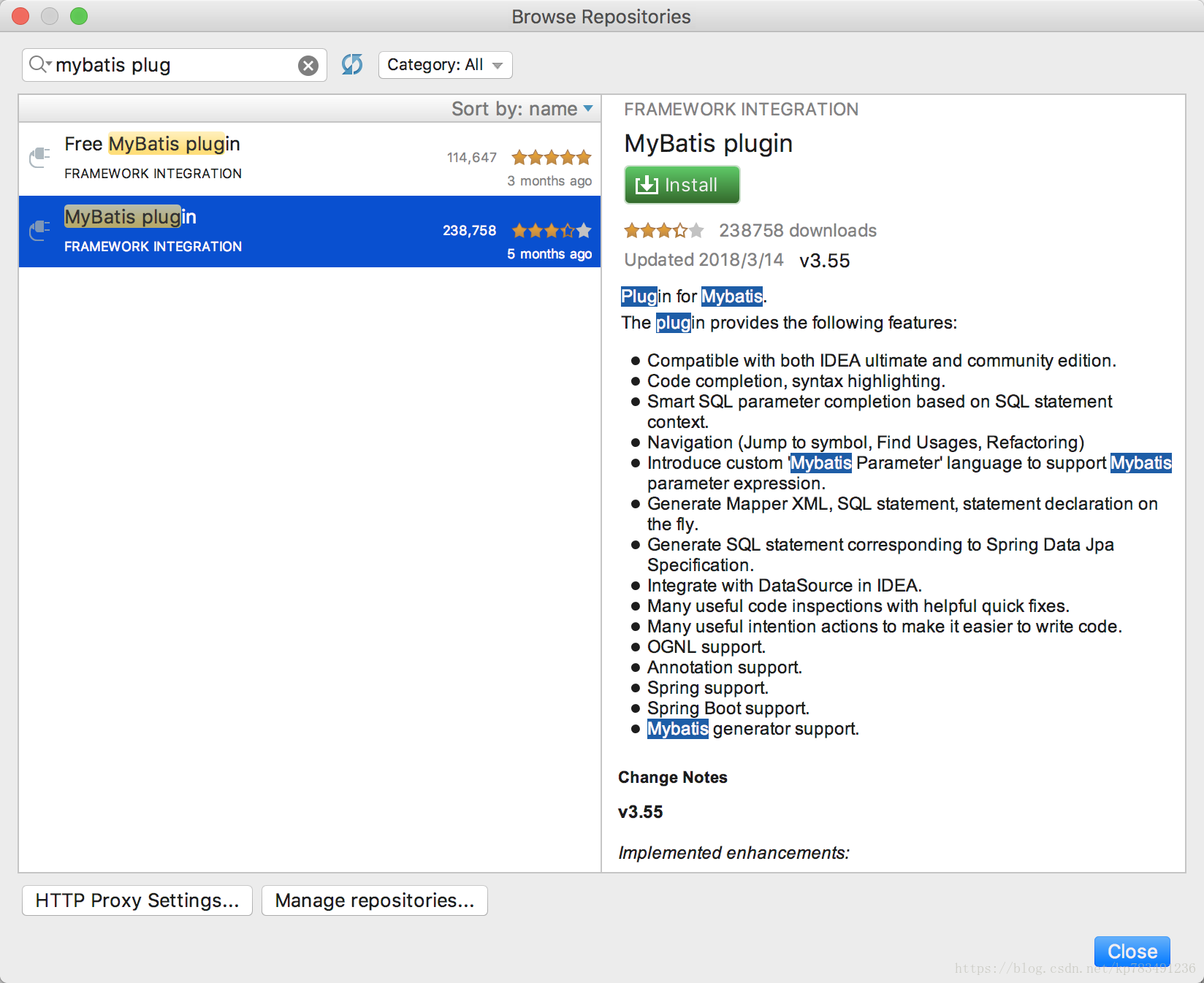Click the star rating in the MyBatis plugin row
Image resolution: width=1204 pixels, height=983 pixels.
(x=552, y=231)
